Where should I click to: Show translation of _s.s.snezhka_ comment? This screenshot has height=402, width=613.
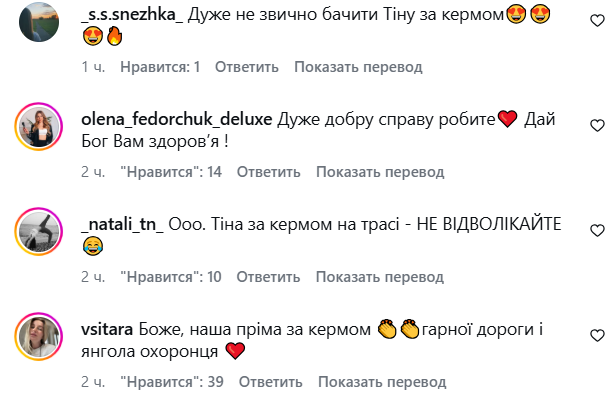click(x=358, y=67)
